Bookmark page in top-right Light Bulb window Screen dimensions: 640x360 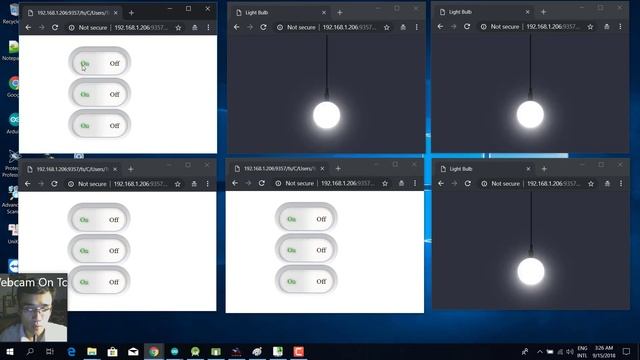[590, 27]
